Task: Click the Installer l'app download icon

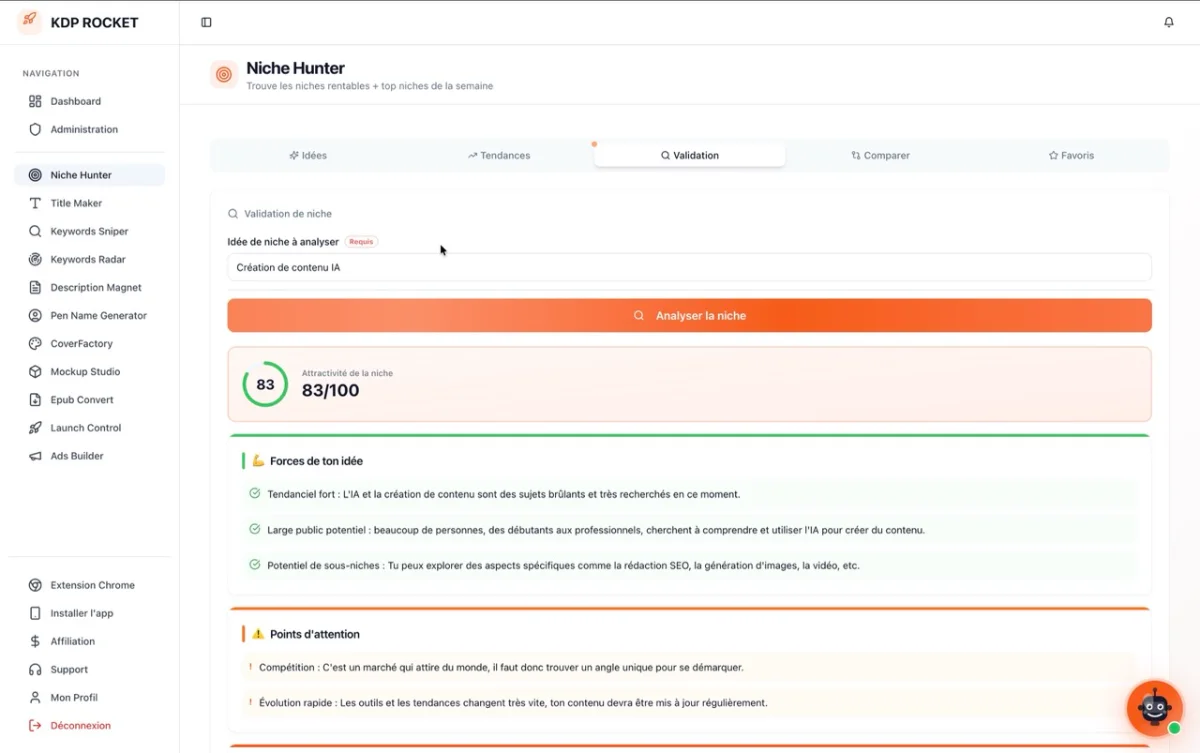Action: tap(35, 613)
